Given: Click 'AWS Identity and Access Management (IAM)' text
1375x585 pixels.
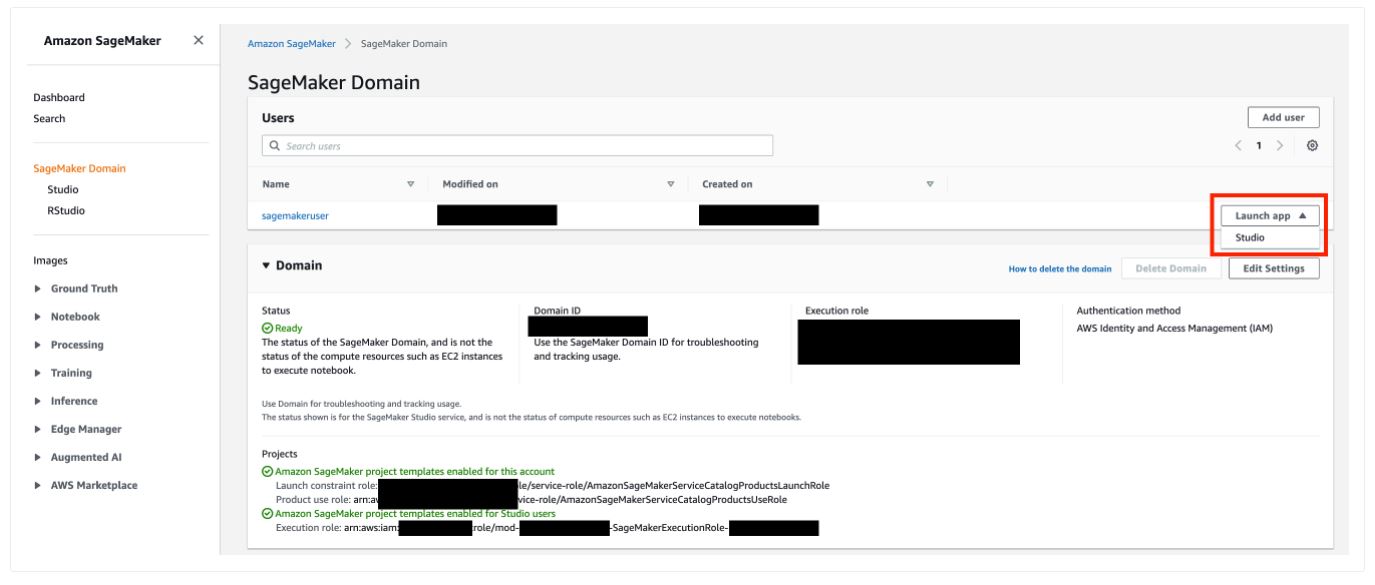Looking at the screenshot, I should click(x=1174, y=329).
